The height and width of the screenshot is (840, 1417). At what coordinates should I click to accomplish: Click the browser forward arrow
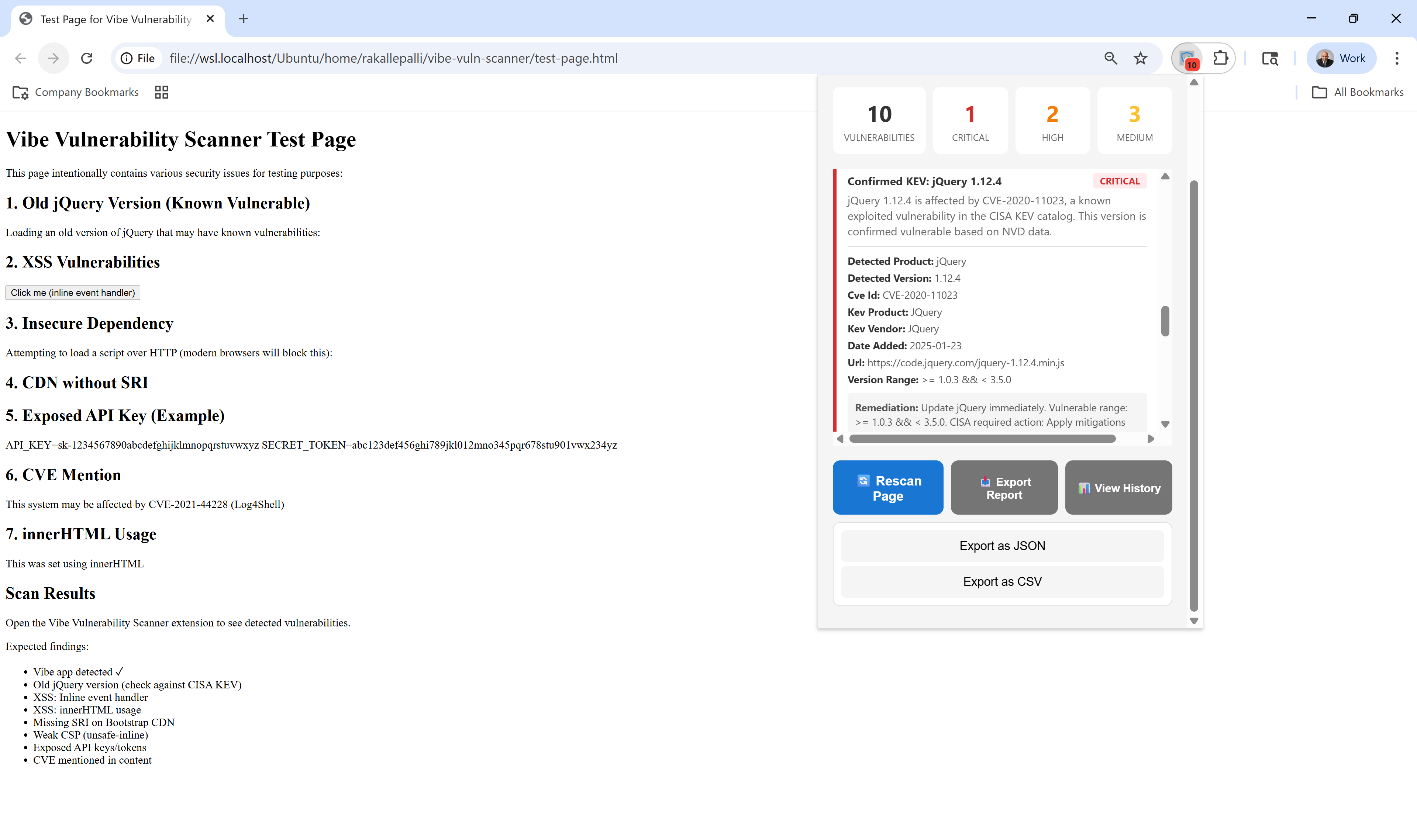(53, 58)
